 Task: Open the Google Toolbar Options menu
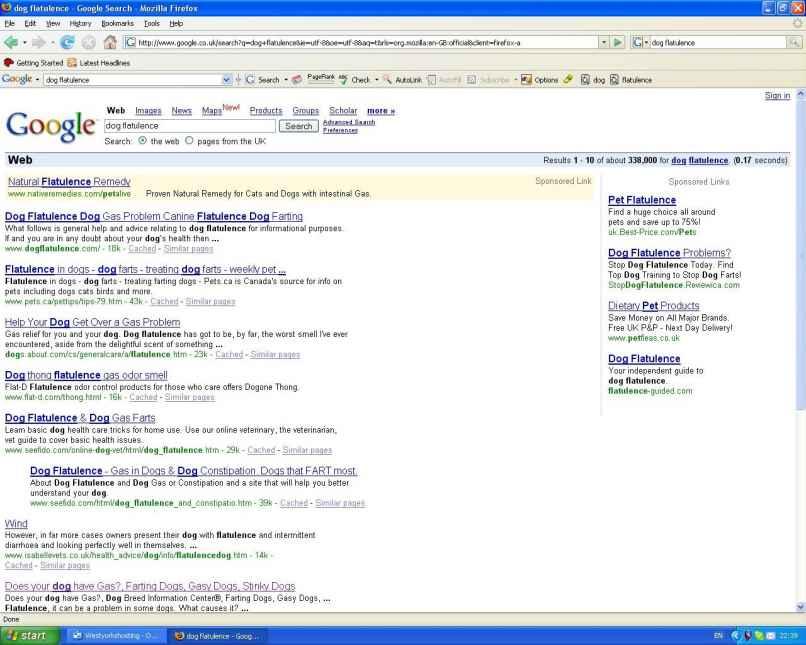[540, 79]
